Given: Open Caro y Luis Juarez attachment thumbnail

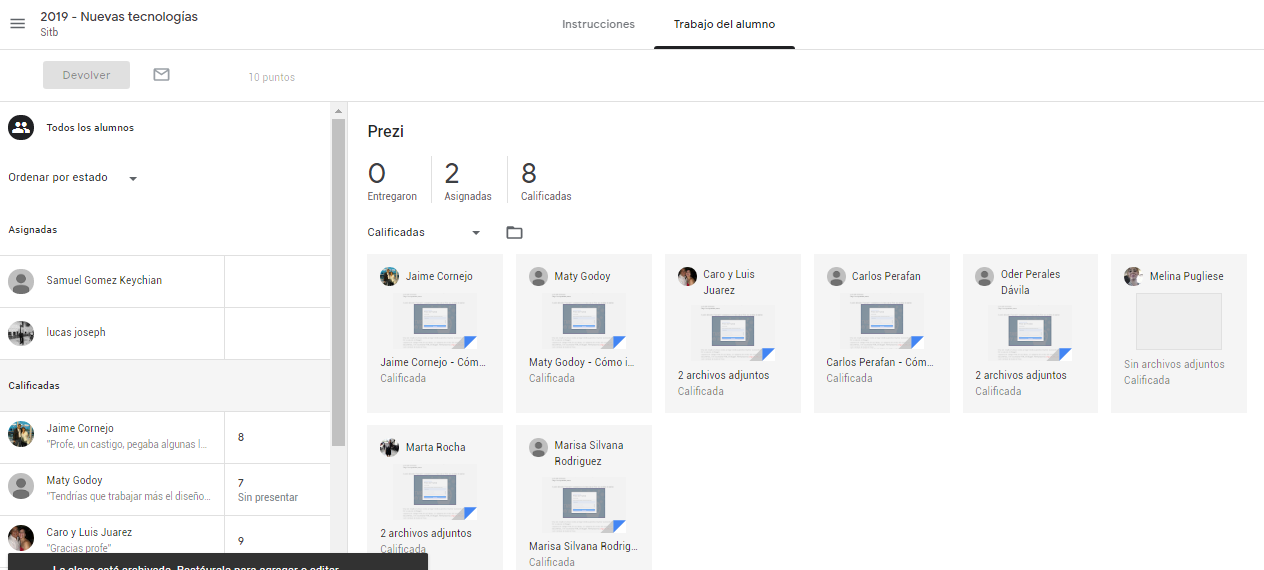Looking at the screenshot, I should pyautogui.click(x=732, y=333).
